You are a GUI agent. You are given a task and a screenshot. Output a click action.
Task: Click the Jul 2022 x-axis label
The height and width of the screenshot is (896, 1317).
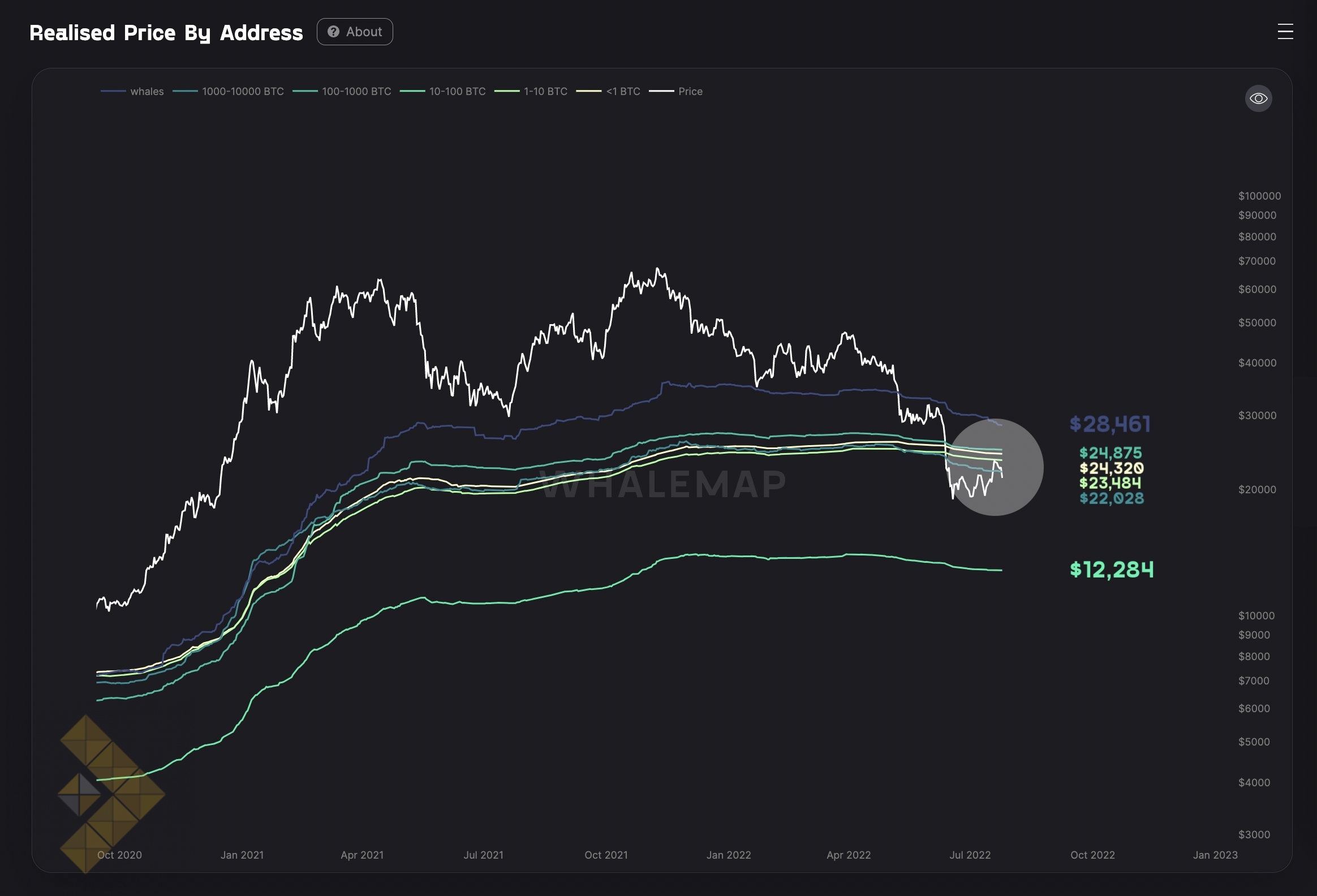(x=970, y=855)
